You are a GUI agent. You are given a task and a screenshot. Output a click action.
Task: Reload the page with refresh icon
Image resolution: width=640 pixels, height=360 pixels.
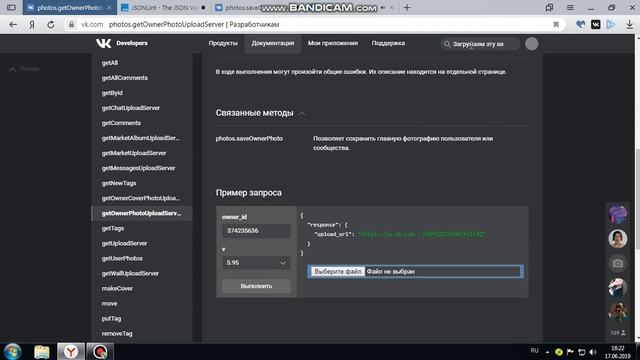tap(51, 24)
